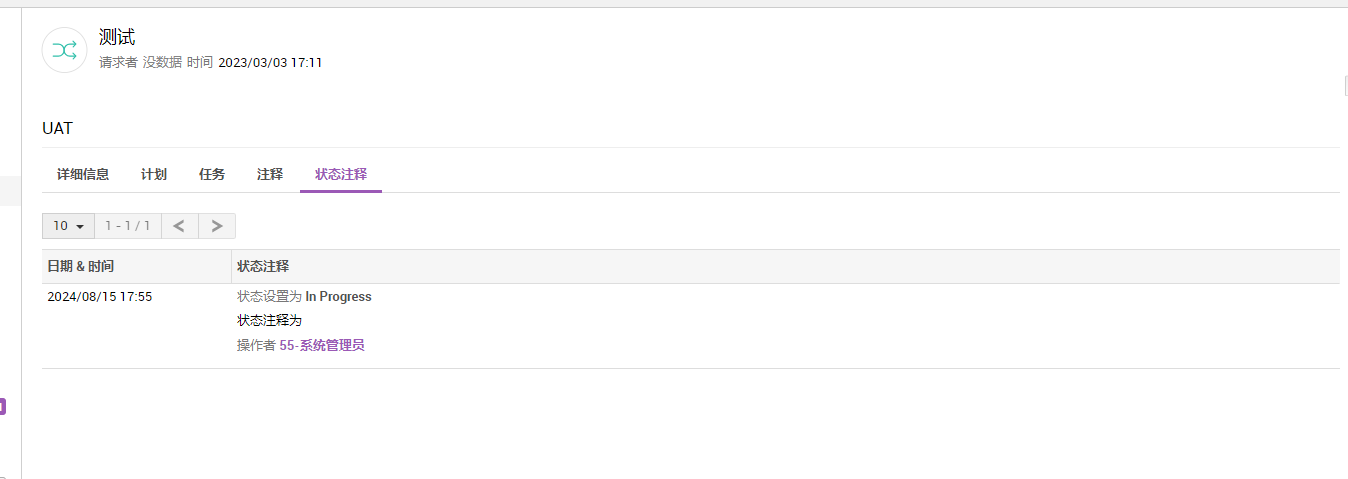The height and width of the screenshot is (479, 1348).
Task: Go to the next page arrow
Action: 217,226
